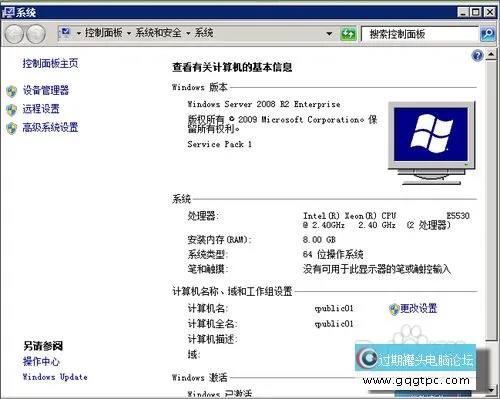Click the scrollbar down arrow
The width and height of the screenshot is (500, 399).
coord(491,389)
